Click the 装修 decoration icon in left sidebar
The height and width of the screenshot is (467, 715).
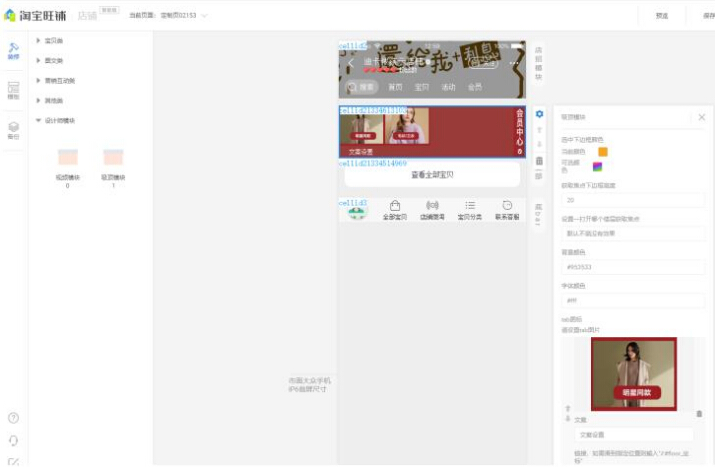pyautogui.click(x=13, y=51)
